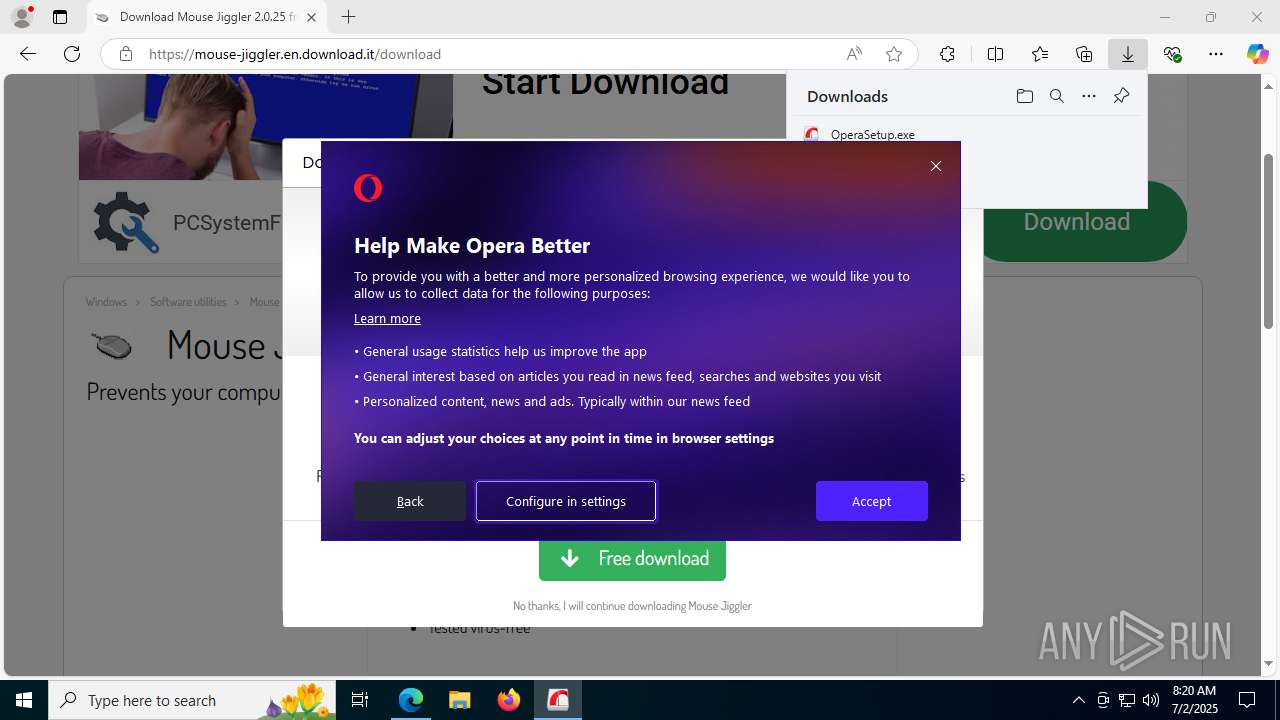Open the Extensions puzzle icon
1280x720 pixels.
947,54
